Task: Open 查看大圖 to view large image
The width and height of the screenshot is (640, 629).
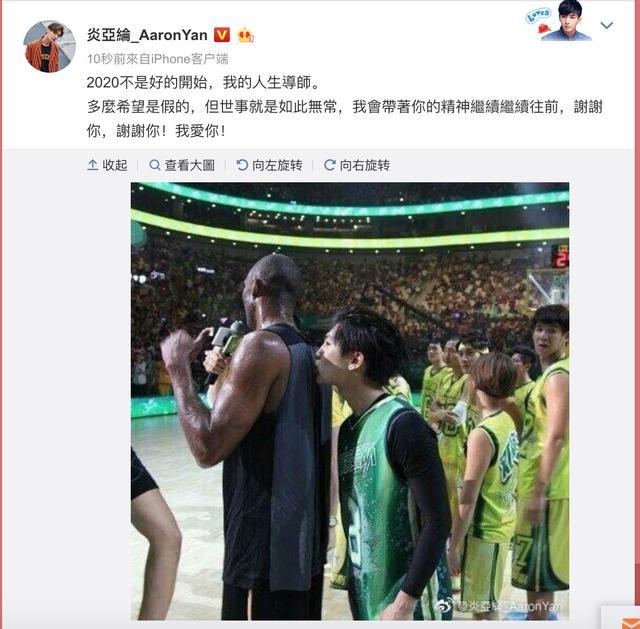Action: pyautogui.click(x=182, y=165)
